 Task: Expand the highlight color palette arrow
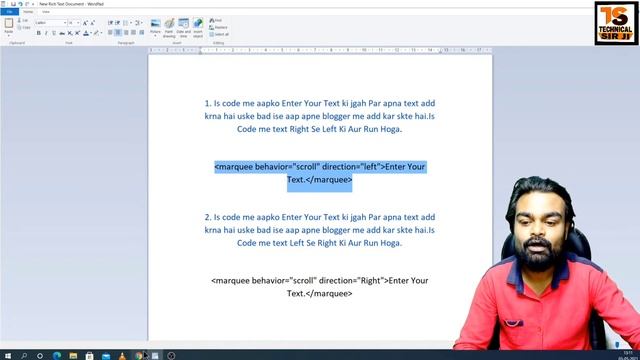click(x=102, y=33)
